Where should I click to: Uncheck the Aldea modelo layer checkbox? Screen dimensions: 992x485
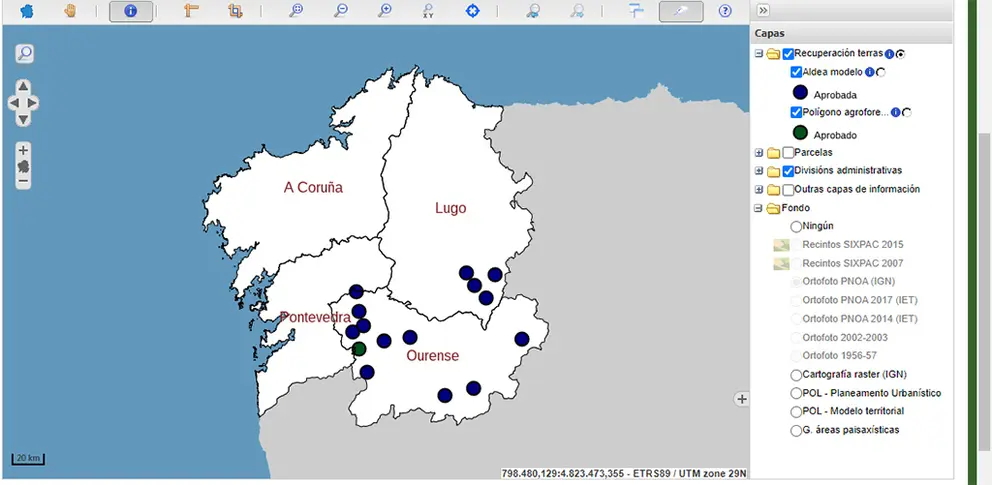pyautogui.click(x=796, y=72)
